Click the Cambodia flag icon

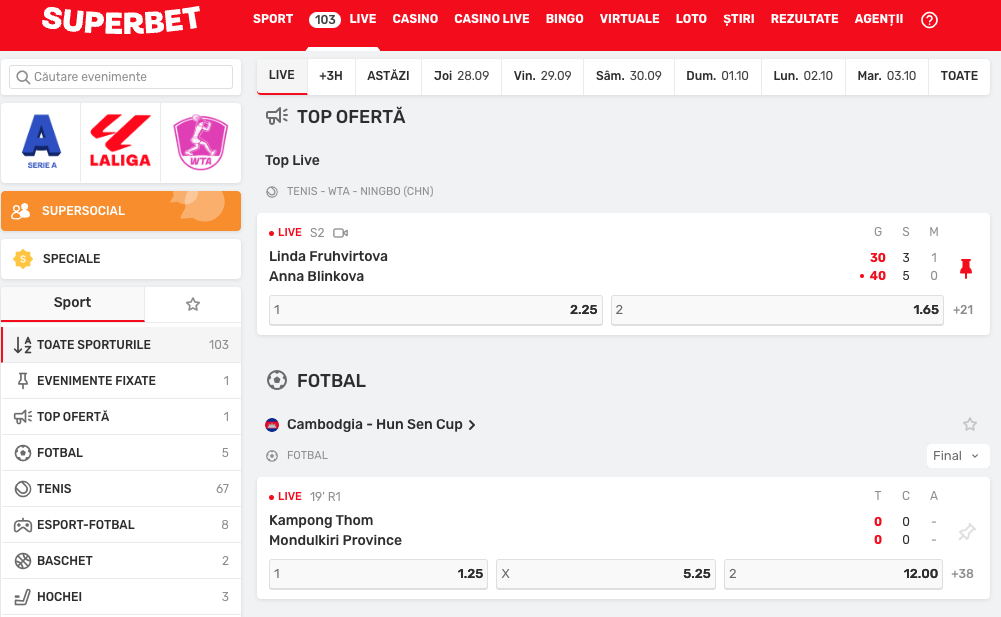pyautogui.click(x=272, y=425)
